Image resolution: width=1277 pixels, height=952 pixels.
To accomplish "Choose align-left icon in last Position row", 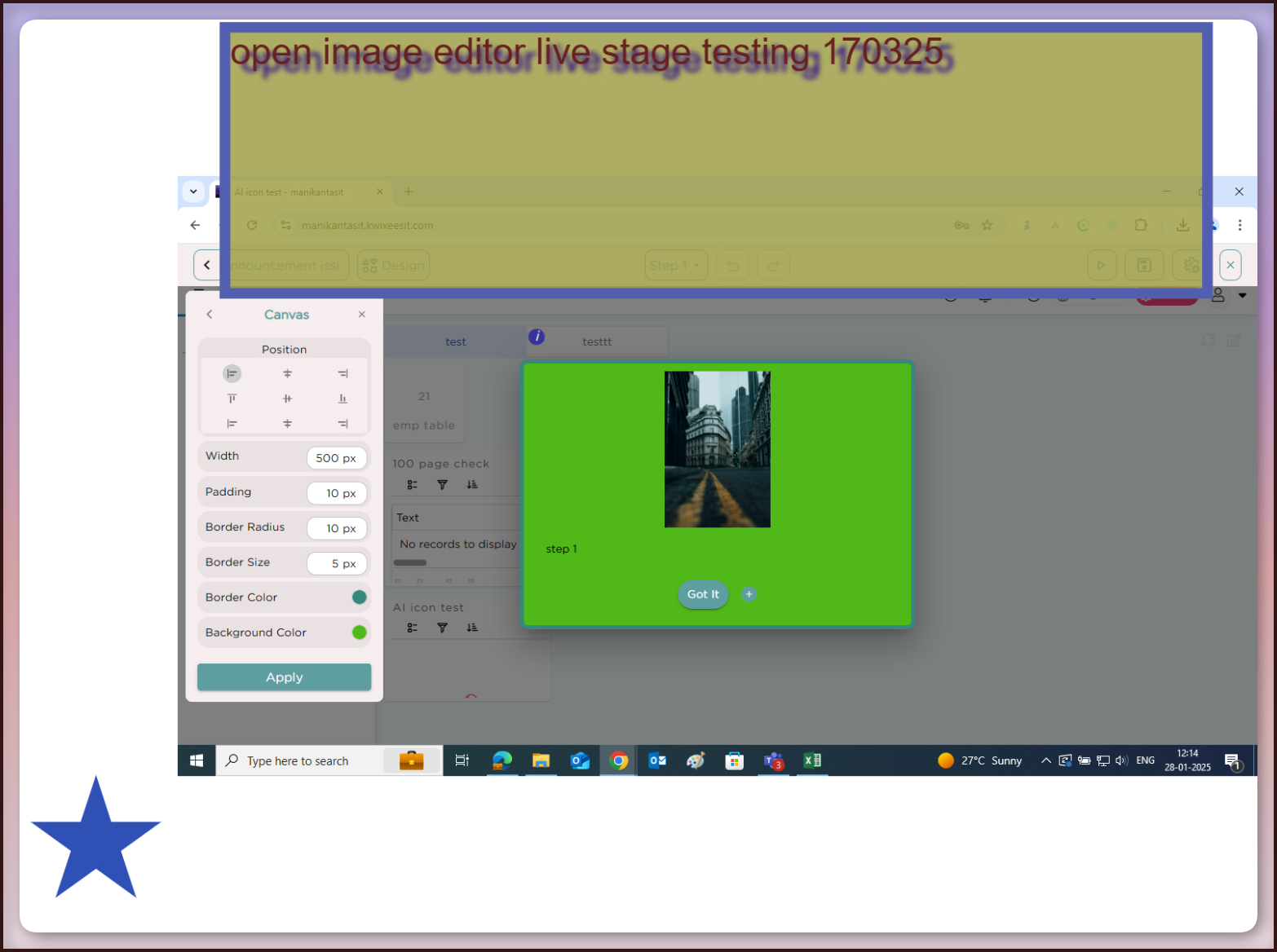I will (x=232, y=424).
